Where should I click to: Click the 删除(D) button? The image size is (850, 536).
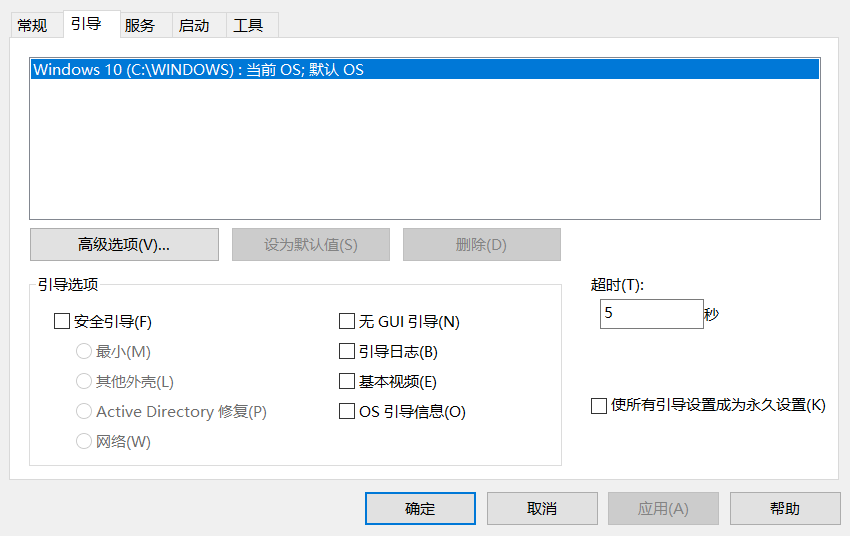tap(481, 244)
